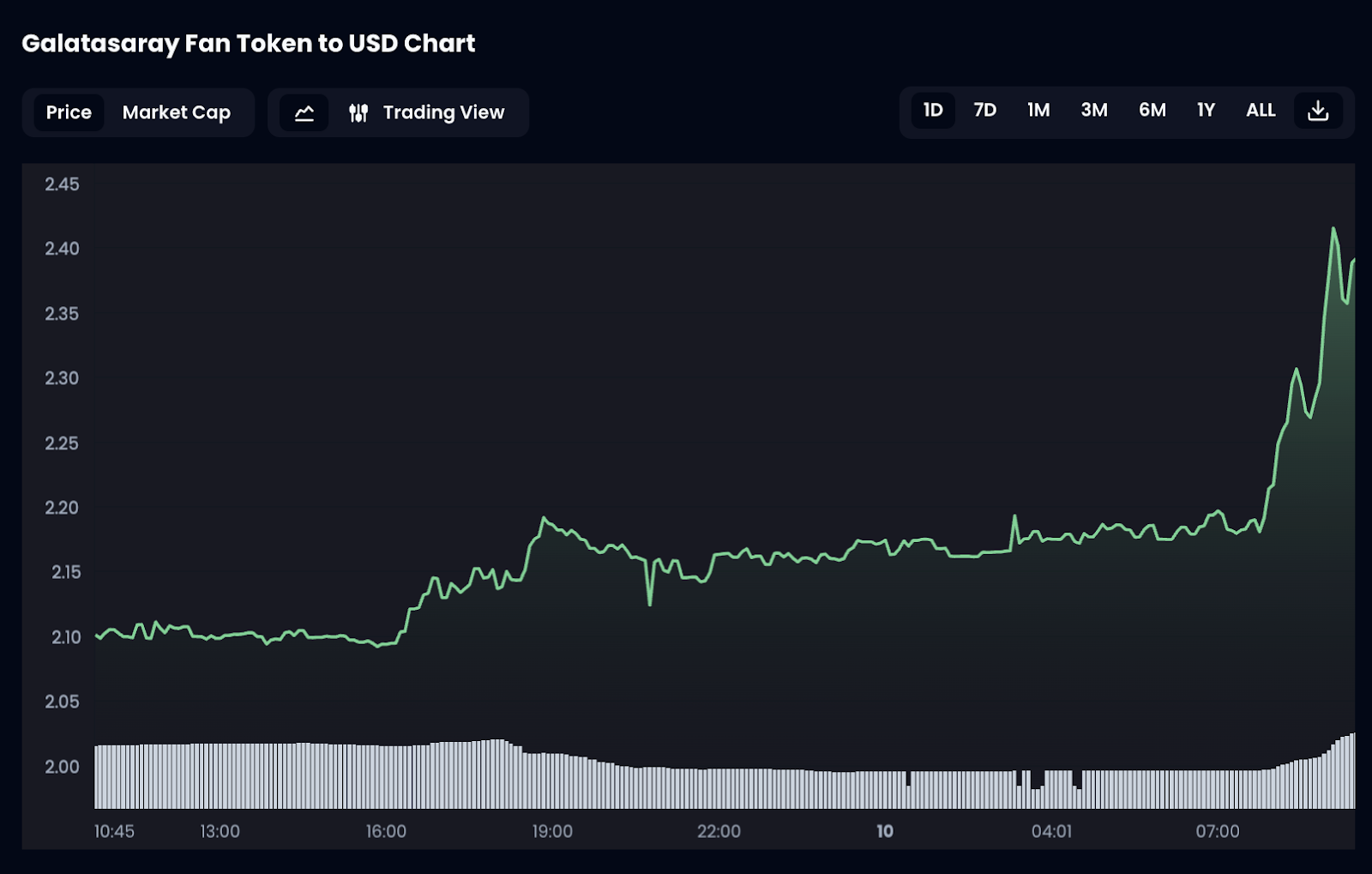
Task: Select the 1D time range
Action: click(x=933, y=111)
